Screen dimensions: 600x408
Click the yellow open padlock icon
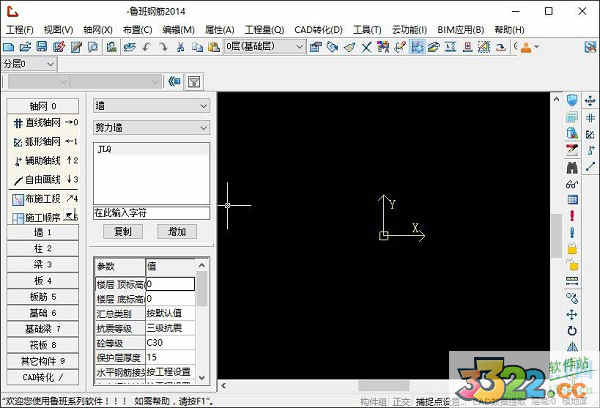click(573, 265)
